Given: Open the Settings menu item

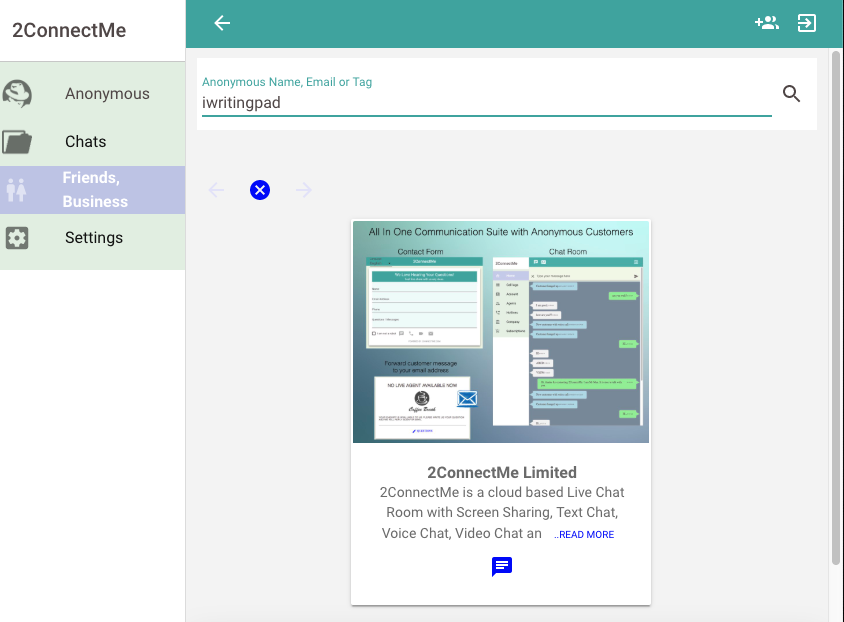Looking at the screenshot, I should [93, 238].
